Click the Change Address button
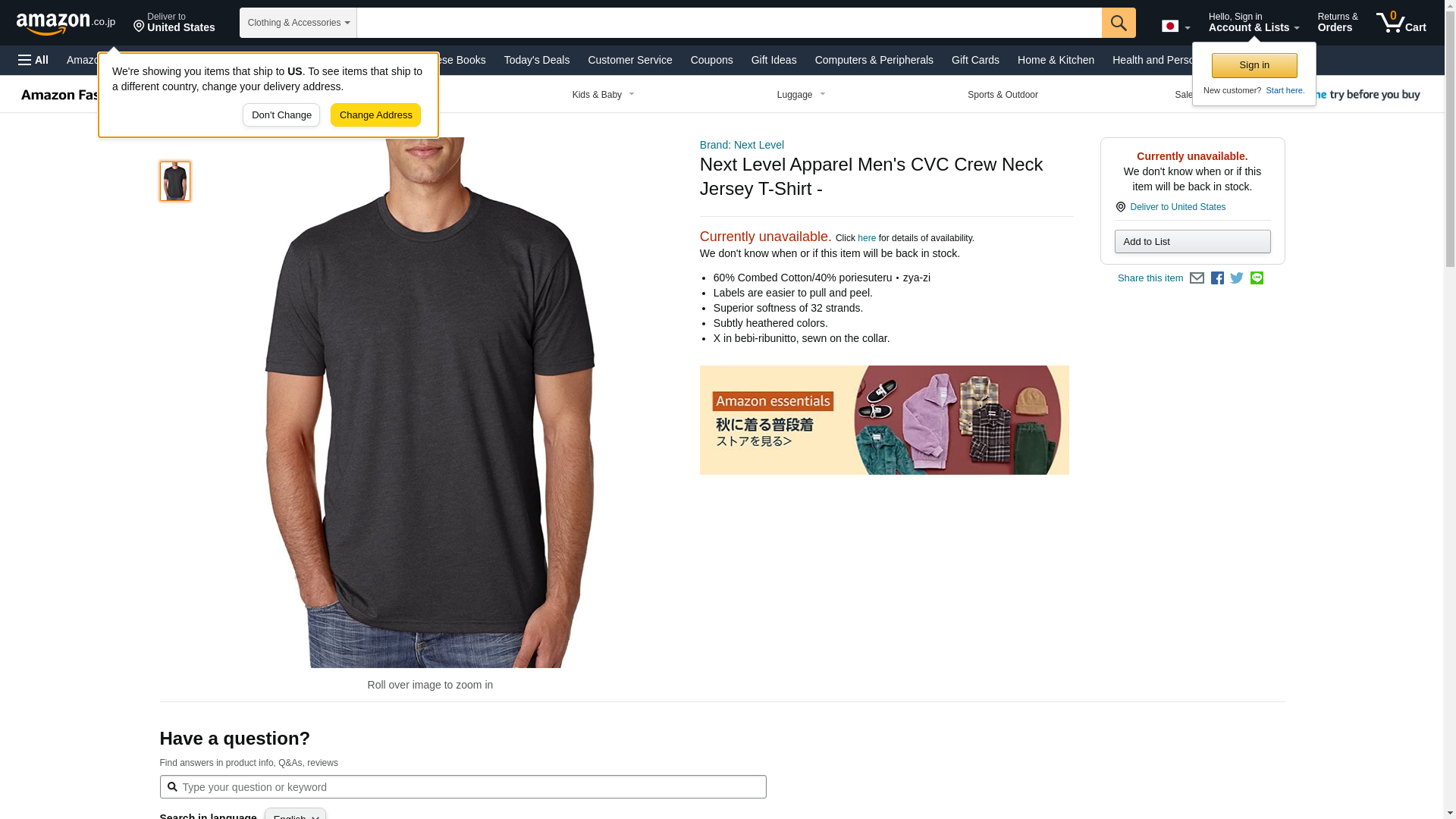The image size is (1456, 819). coord(375,115)
